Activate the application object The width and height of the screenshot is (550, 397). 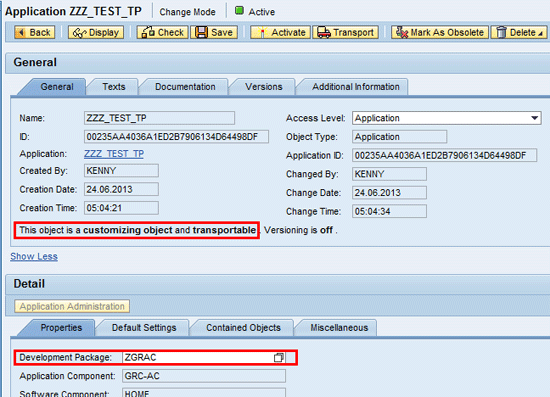280,32
